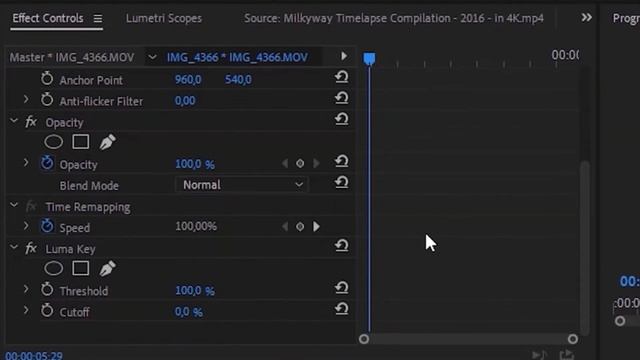Reset the Opacity property value
This screenshot has width=640, height=360.
(342, 162)
